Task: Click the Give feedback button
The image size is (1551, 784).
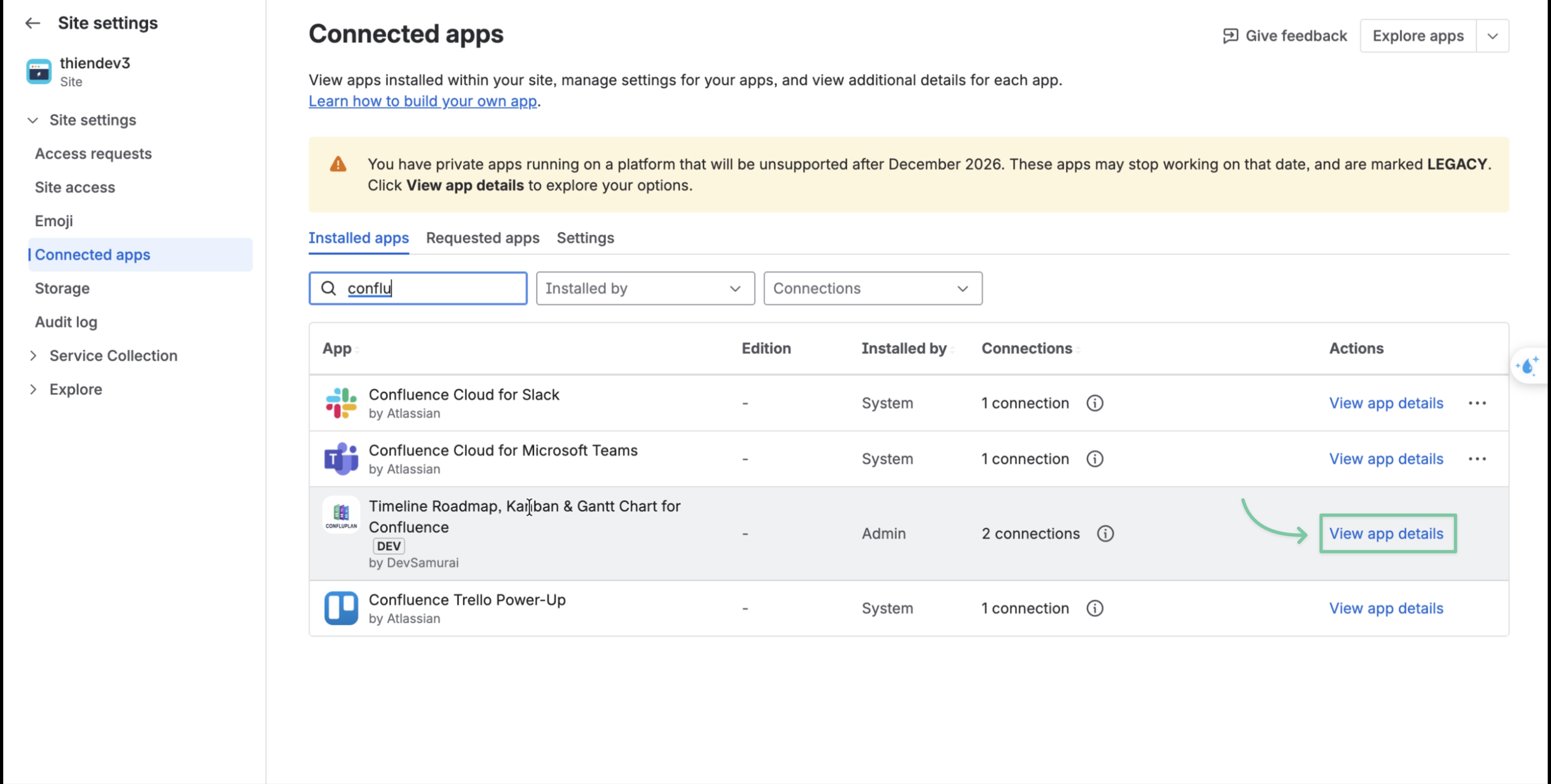Action: point(1285,36)
